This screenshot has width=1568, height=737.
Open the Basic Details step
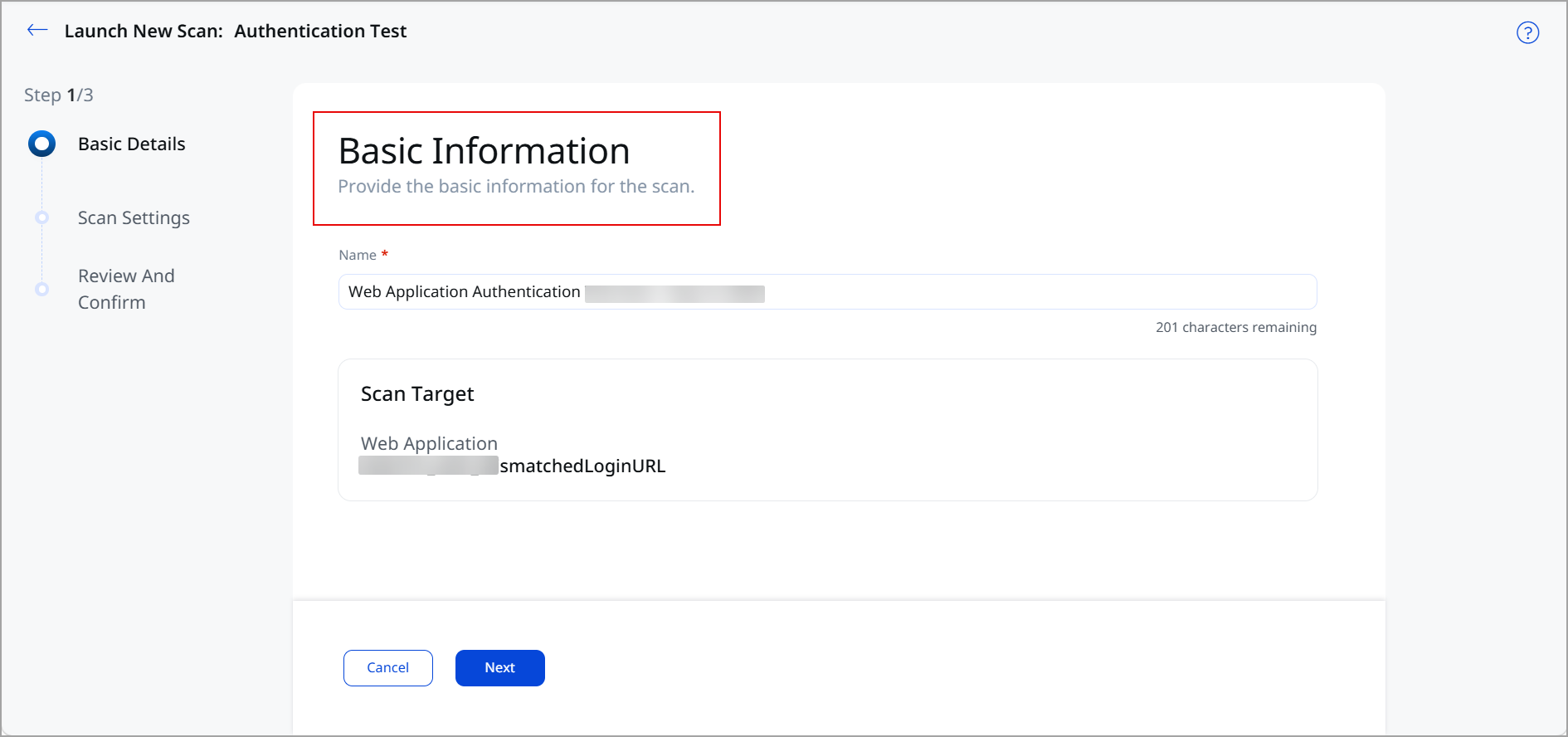131,144
